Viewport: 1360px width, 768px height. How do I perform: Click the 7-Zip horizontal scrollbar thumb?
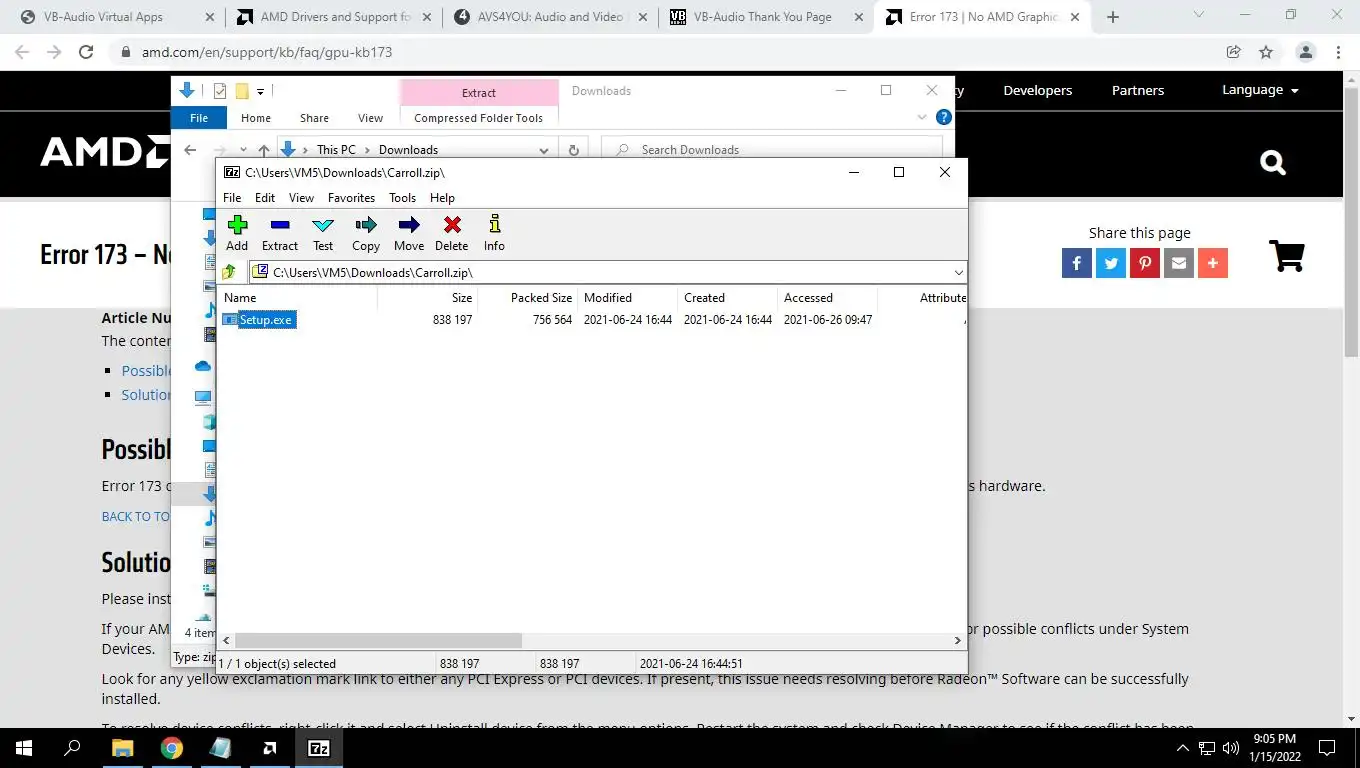378,640
